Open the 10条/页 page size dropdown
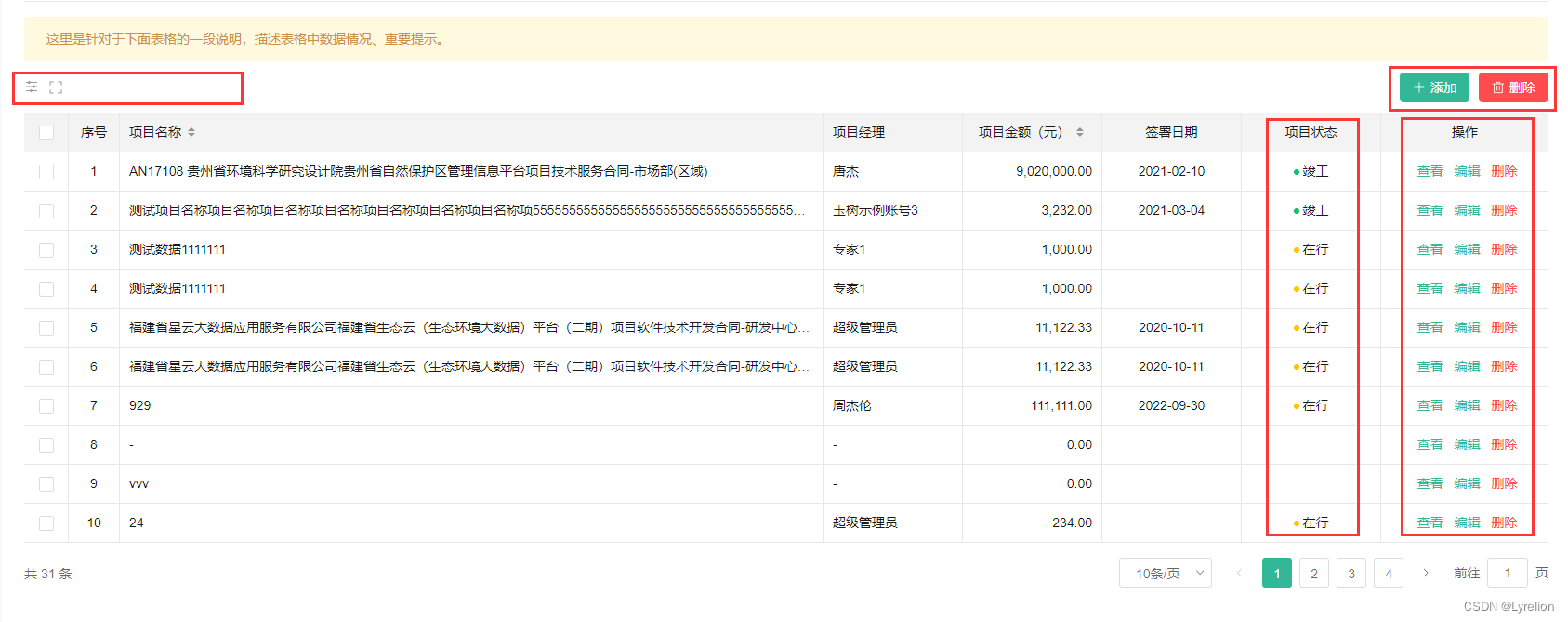1568x622 pixels. coord(1166,573)
